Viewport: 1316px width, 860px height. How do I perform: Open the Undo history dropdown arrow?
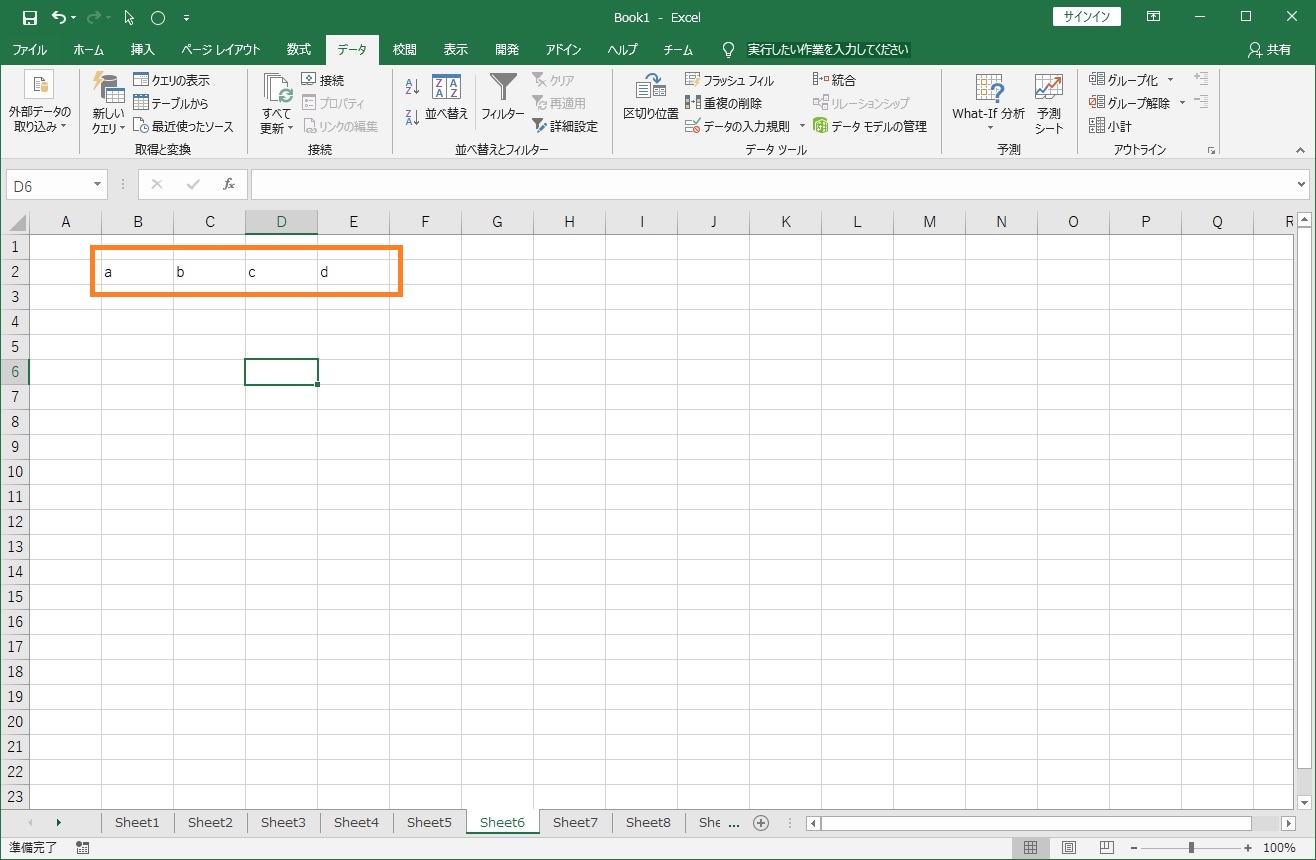pos(73,18)
